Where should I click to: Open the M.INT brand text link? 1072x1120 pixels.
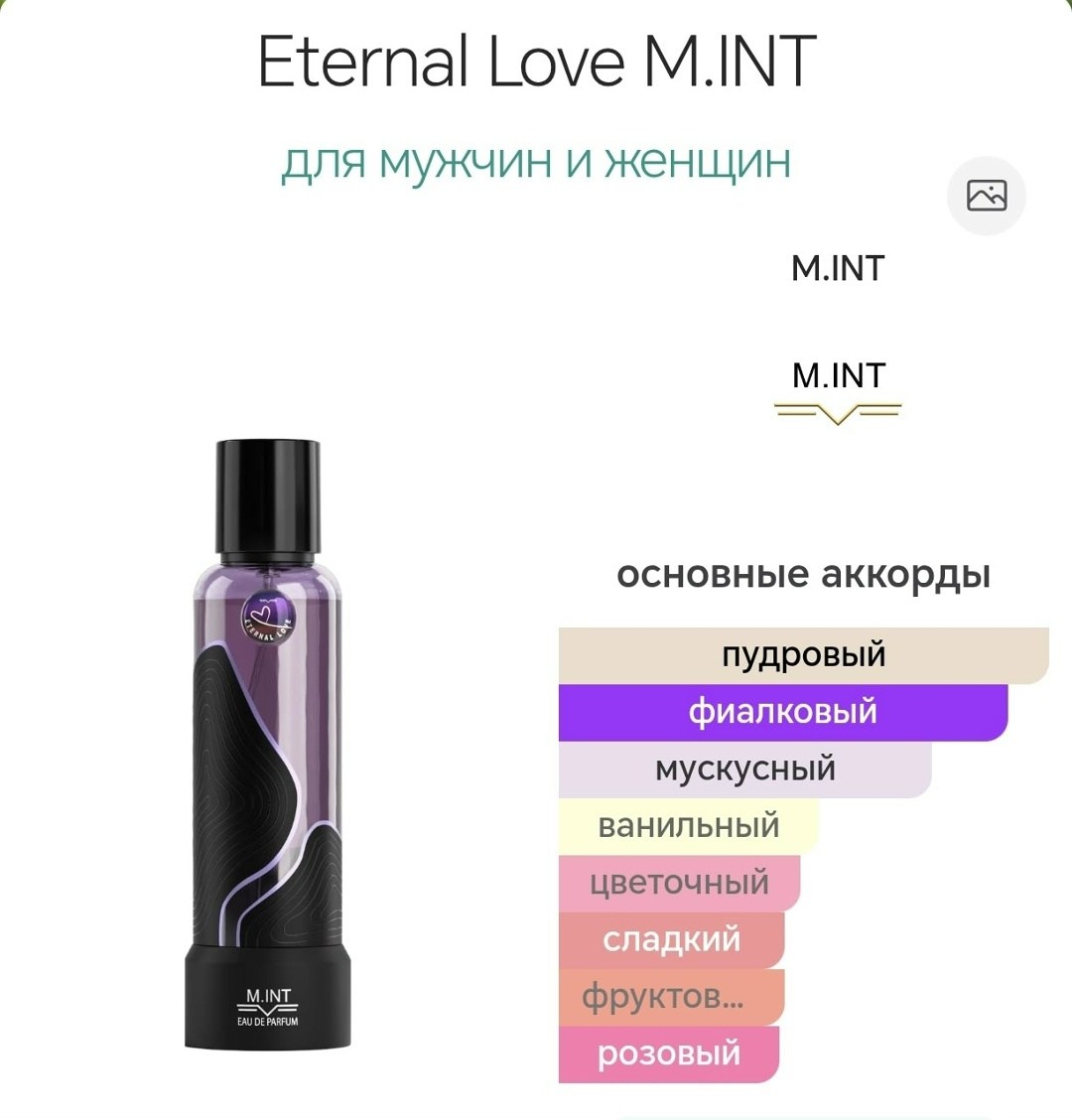point(839,268)
